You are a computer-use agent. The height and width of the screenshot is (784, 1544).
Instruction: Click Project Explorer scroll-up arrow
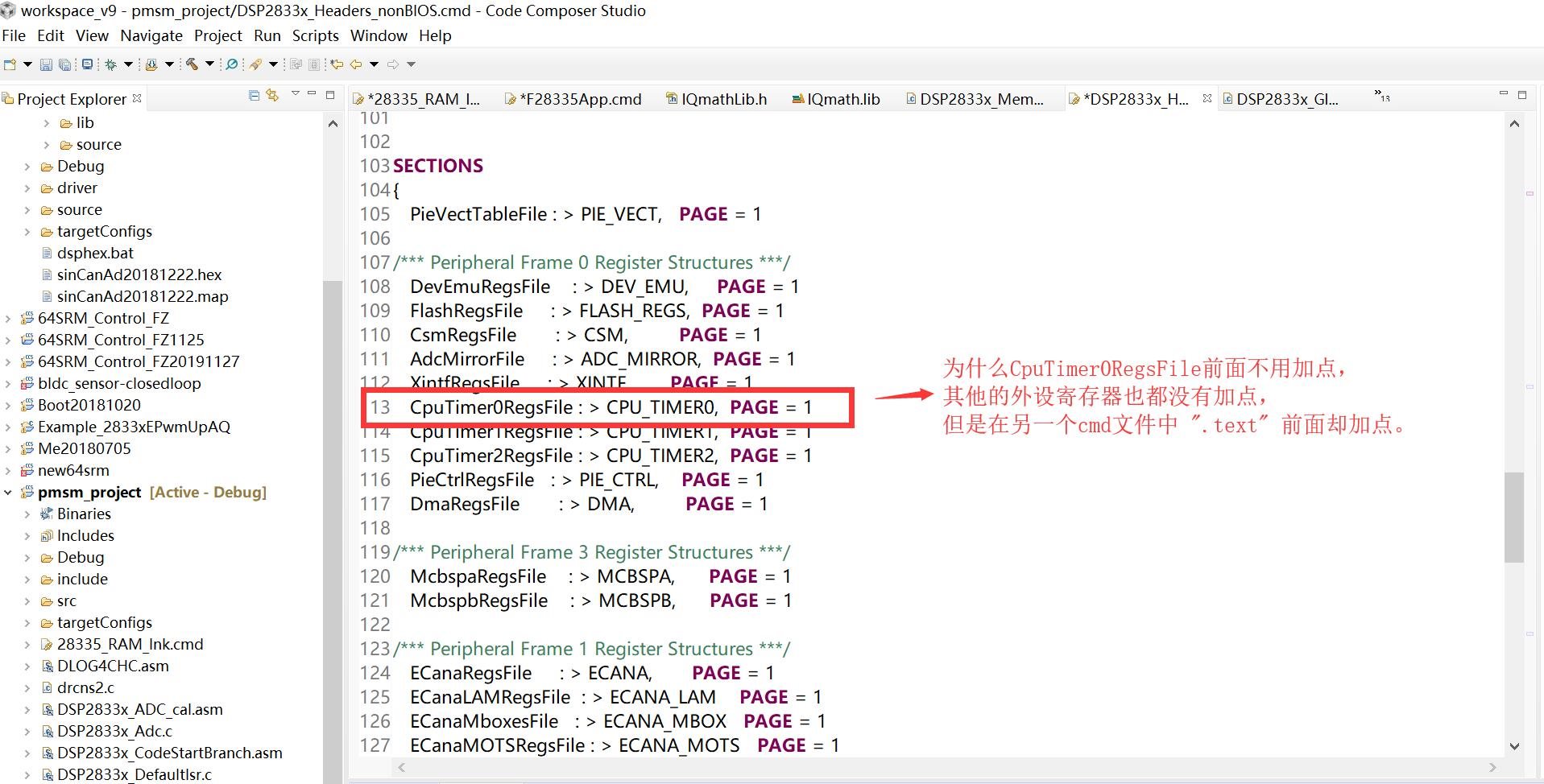333,124
